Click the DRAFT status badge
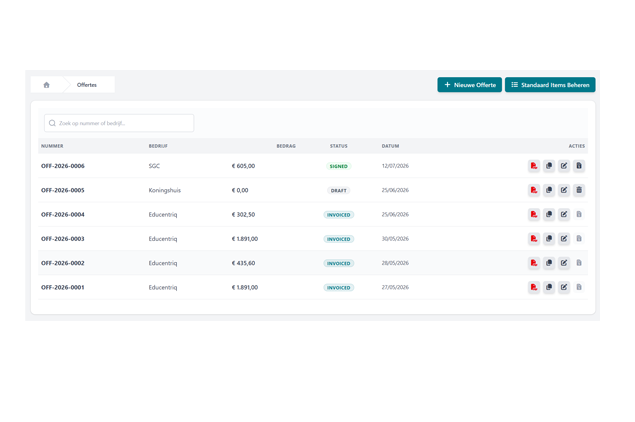Viewport: 635px width, 422px height. 339,190
